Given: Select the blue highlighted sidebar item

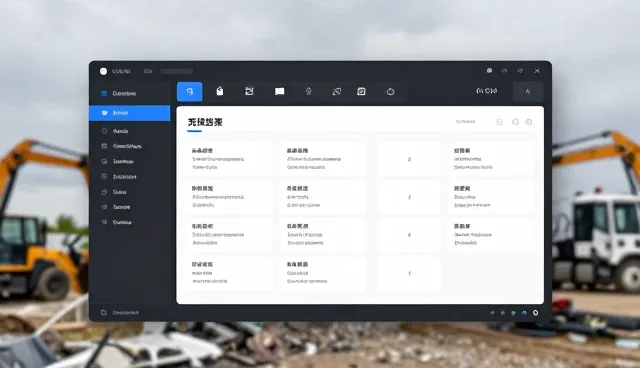Looking at the screenshot, I should 130,113.
